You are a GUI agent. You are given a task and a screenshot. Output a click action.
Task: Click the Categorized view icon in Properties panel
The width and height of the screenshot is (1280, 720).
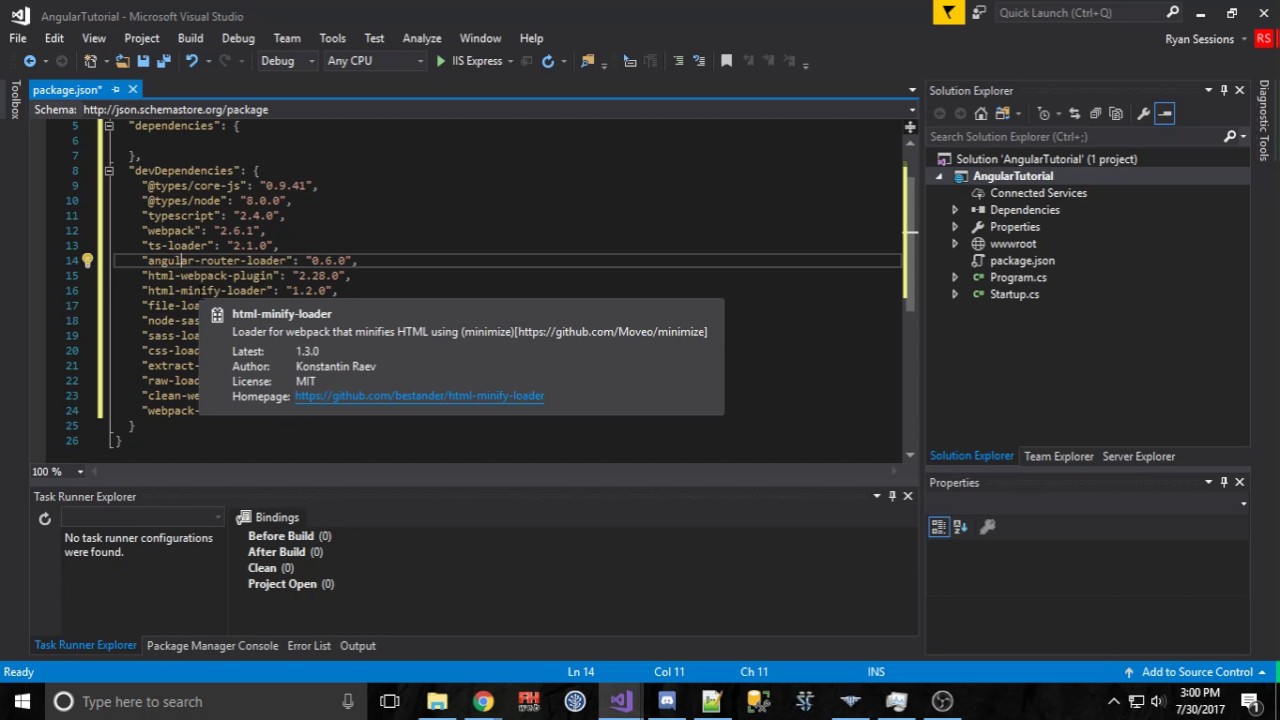pyautogui.click(x=938, y=527)
